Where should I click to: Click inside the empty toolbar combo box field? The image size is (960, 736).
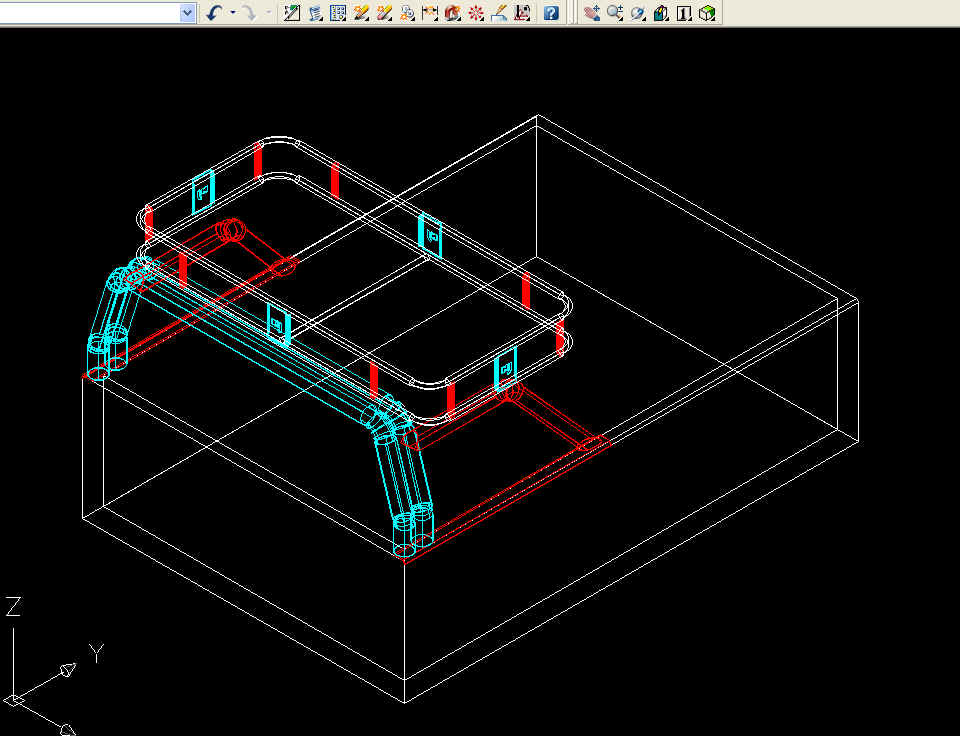88,13
